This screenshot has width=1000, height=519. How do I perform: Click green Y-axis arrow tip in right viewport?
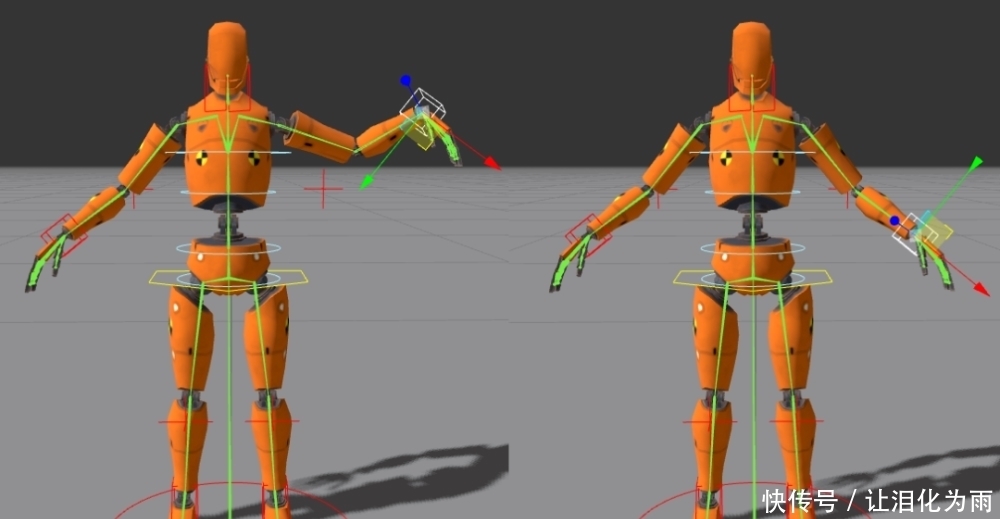tap(976, 163)
